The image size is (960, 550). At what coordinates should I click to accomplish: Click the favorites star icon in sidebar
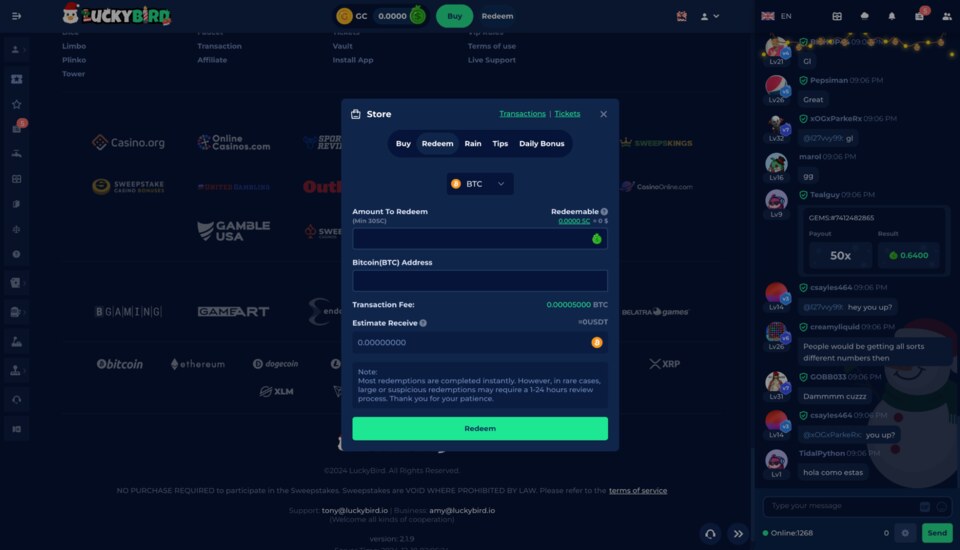tap(16, 104)
